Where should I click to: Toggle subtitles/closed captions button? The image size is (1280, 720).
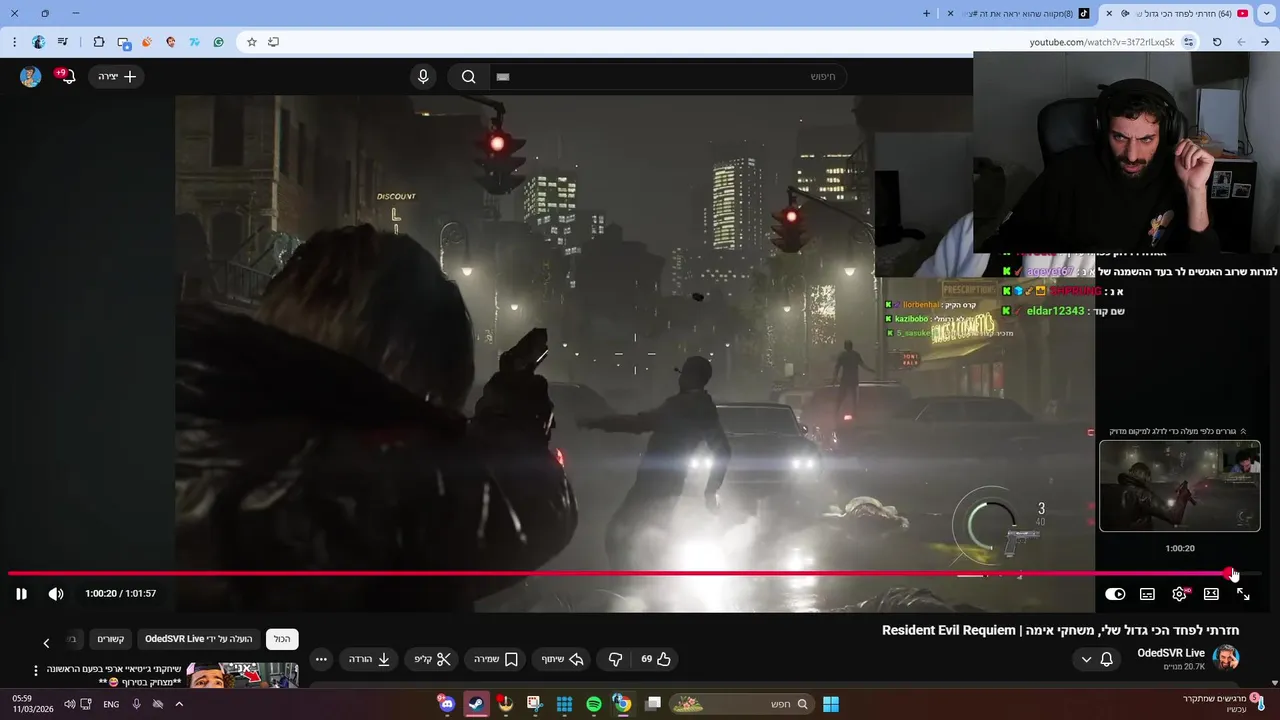(x=1147, y=594)
